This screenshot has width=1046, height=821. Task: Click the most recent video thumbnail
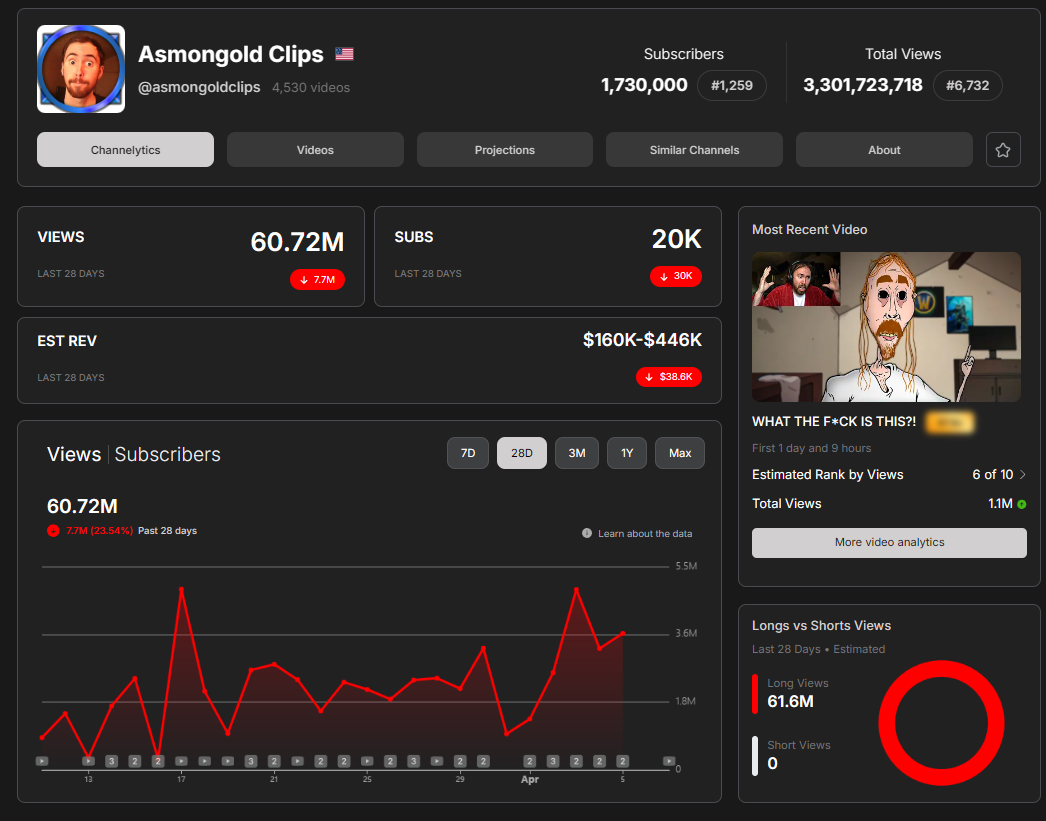coord(886,327)
